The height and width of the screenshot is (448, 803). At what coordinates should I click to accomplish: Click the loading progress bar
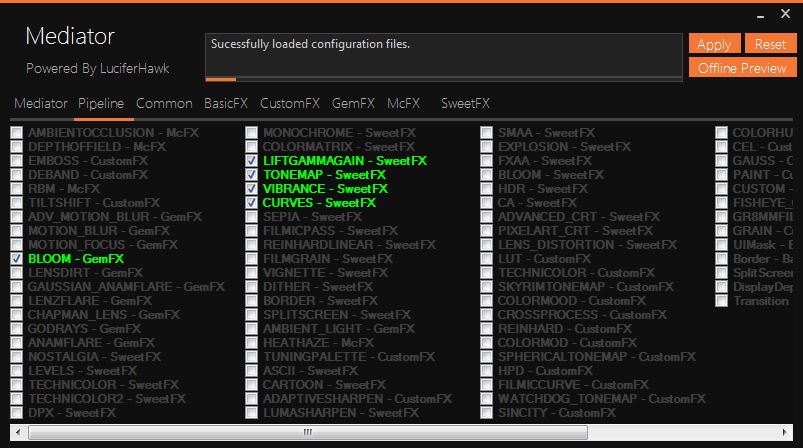click(x=443, y=79)
